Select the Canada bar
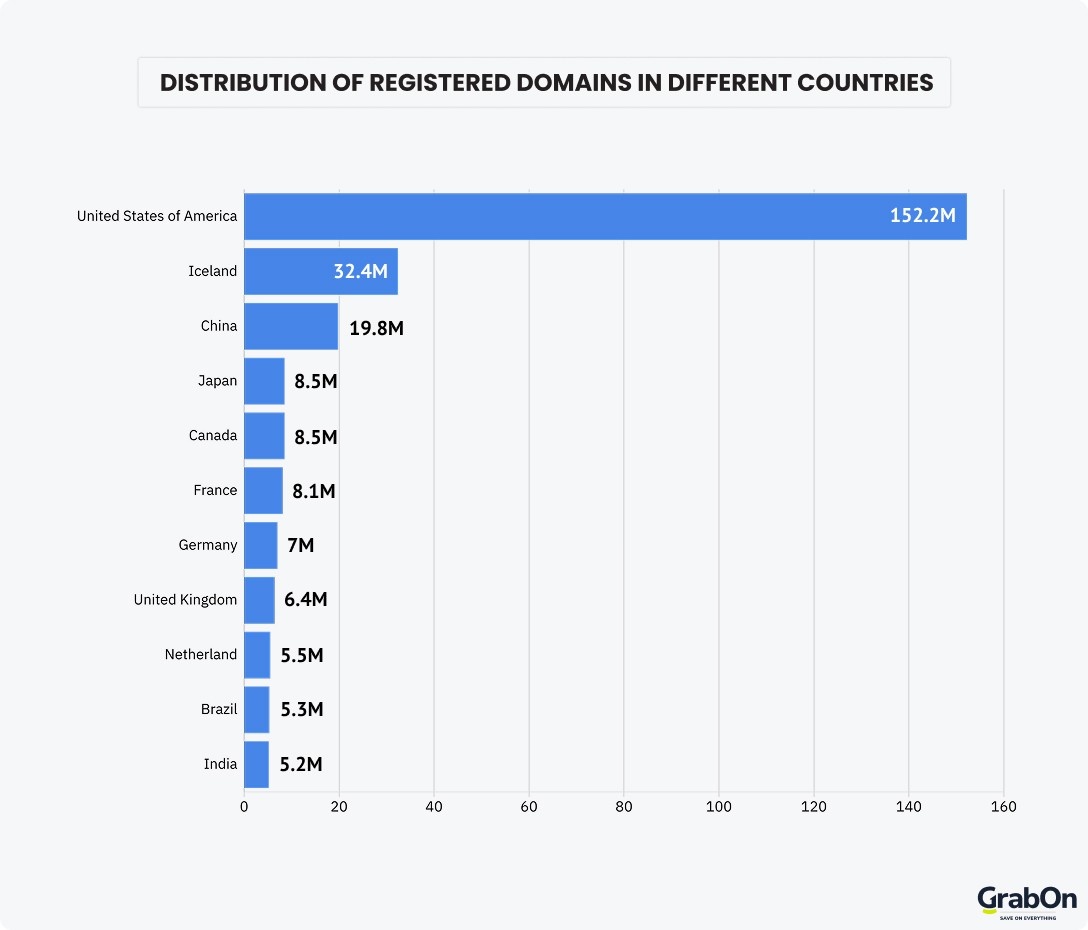The image size is (1088, 930). coord(264,436)
